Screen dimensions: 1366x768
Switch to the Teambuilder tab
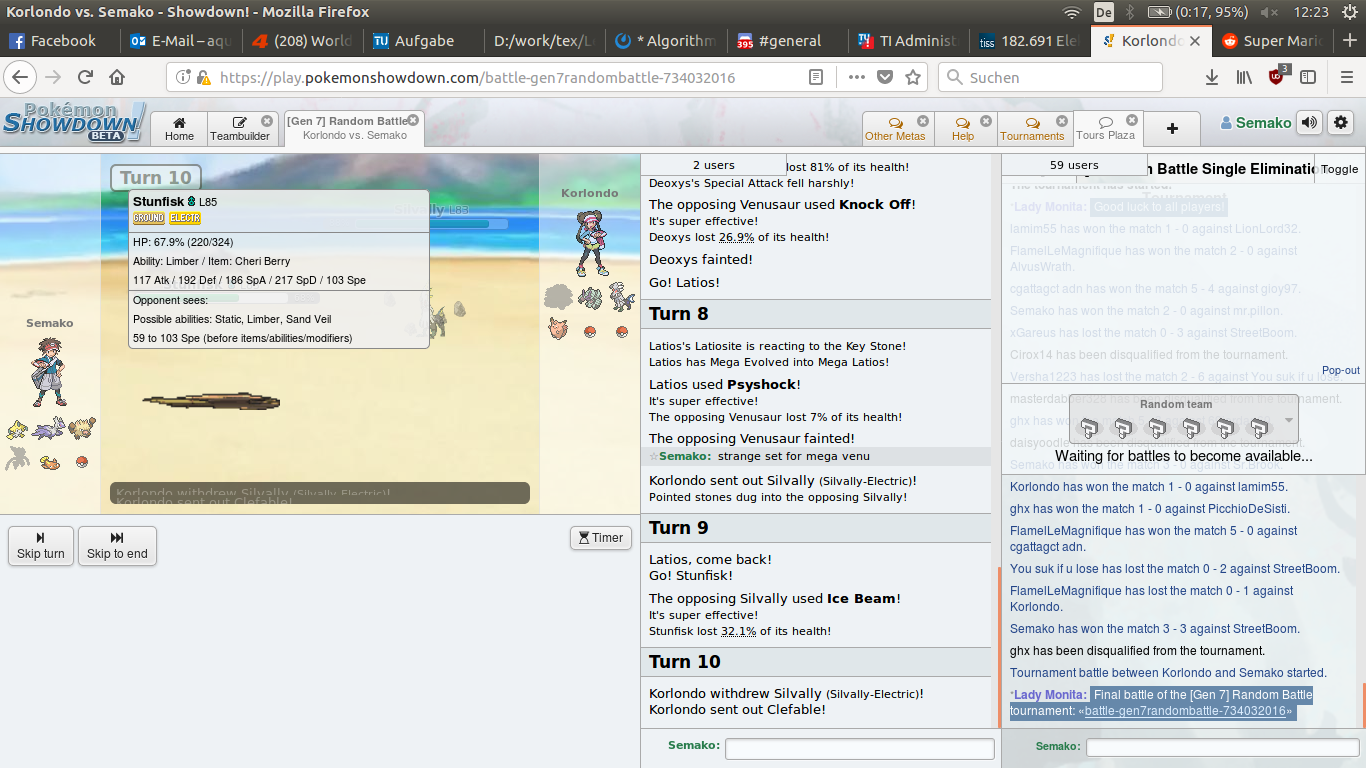(240, 129)
